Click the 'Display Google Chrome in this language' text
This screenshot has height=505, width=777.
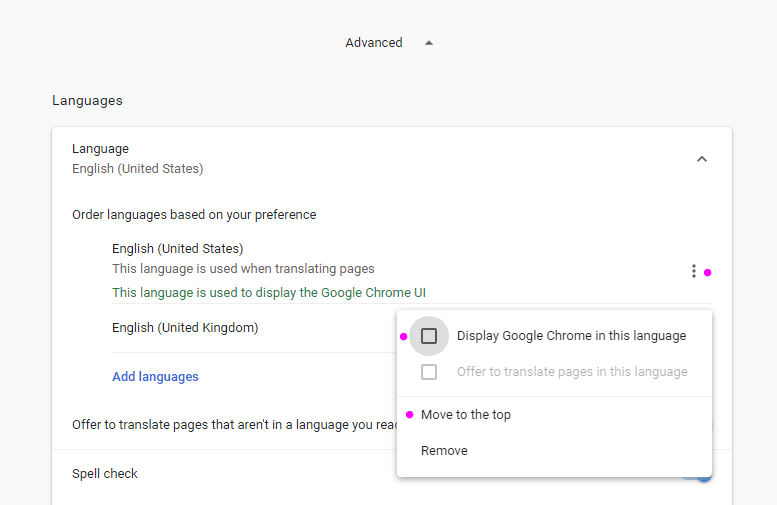click(571, 336)
